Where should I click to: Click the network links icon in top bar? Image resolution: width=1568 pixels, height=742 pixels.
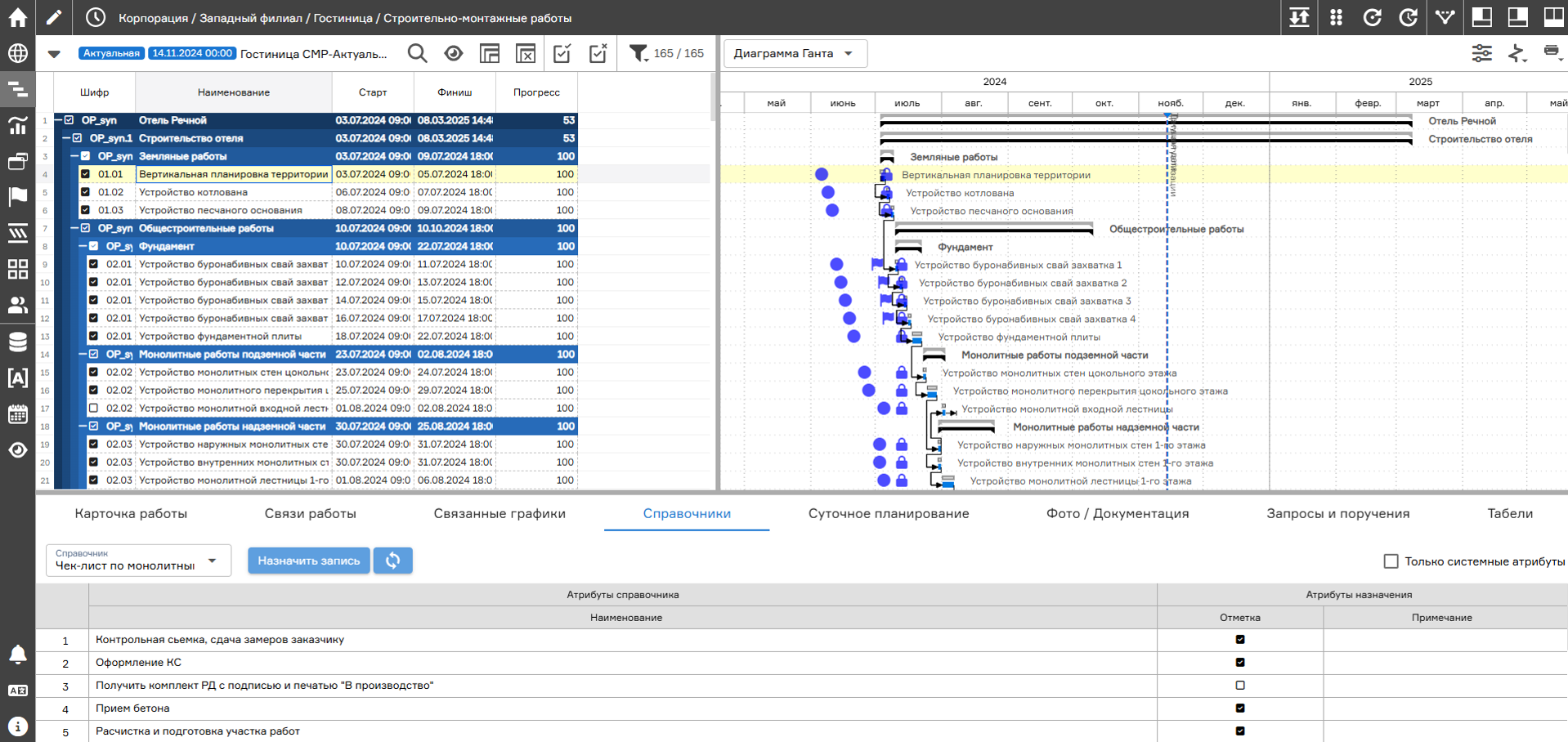coord(1445,17)
